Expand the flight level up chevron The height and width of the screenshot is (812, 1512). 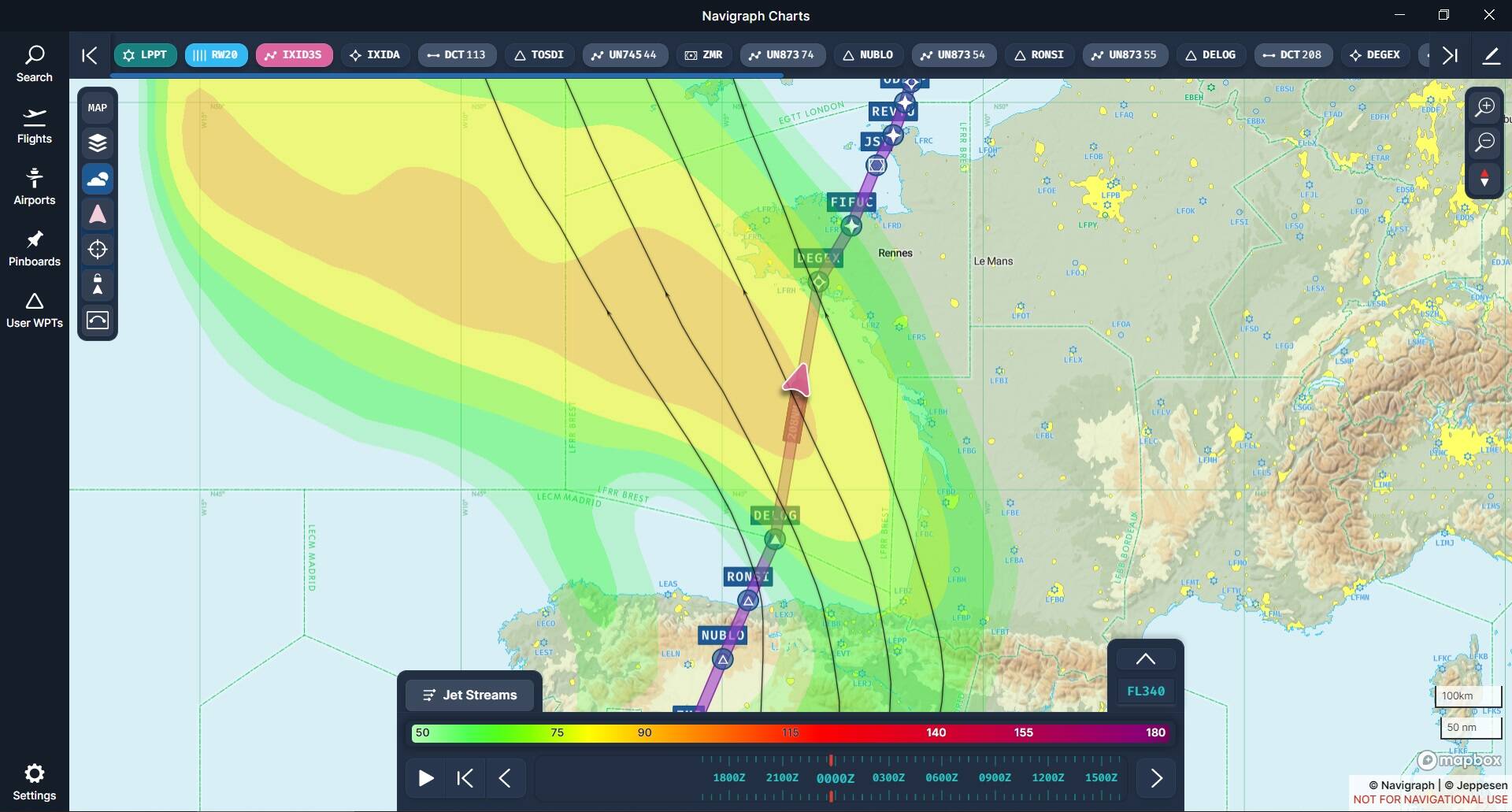tap(1146, 659)
